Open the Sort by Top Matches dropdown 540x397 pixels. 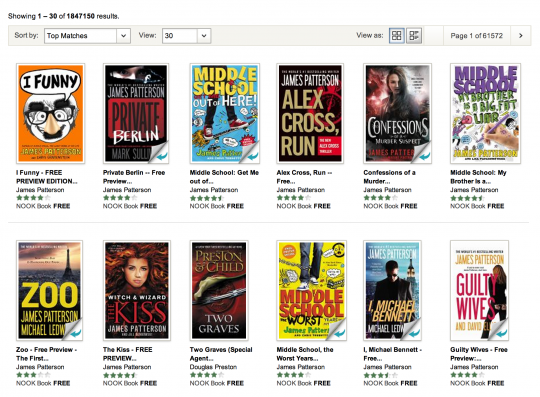click(x=87, y=35)
